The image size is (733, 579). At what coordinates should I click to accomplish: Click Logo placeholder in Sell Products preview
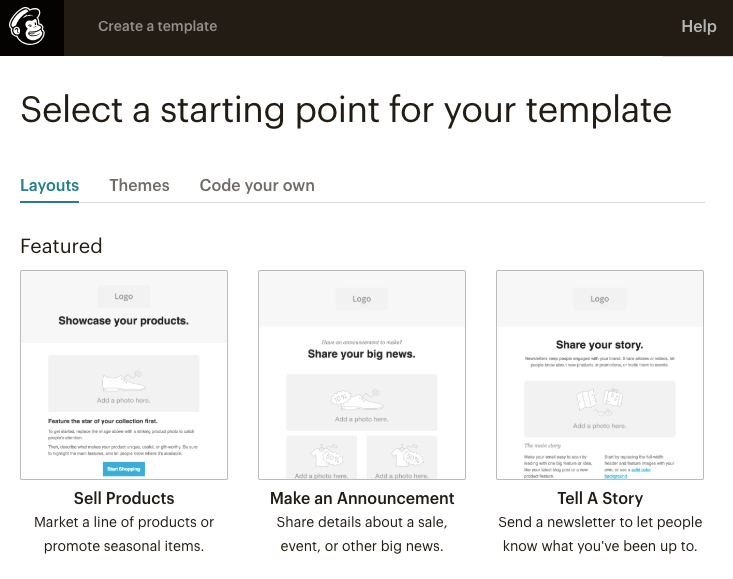coord(124,296)
